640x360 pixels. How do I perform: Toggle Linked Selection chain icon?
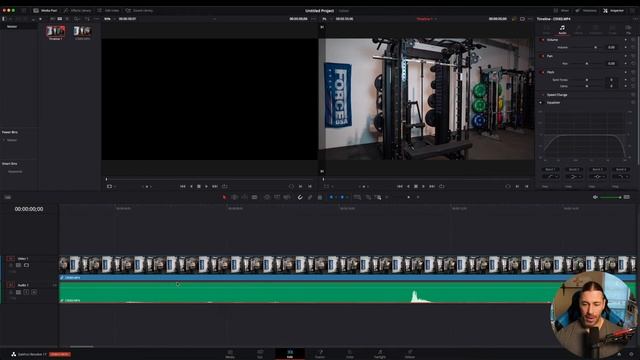[310, 198]
